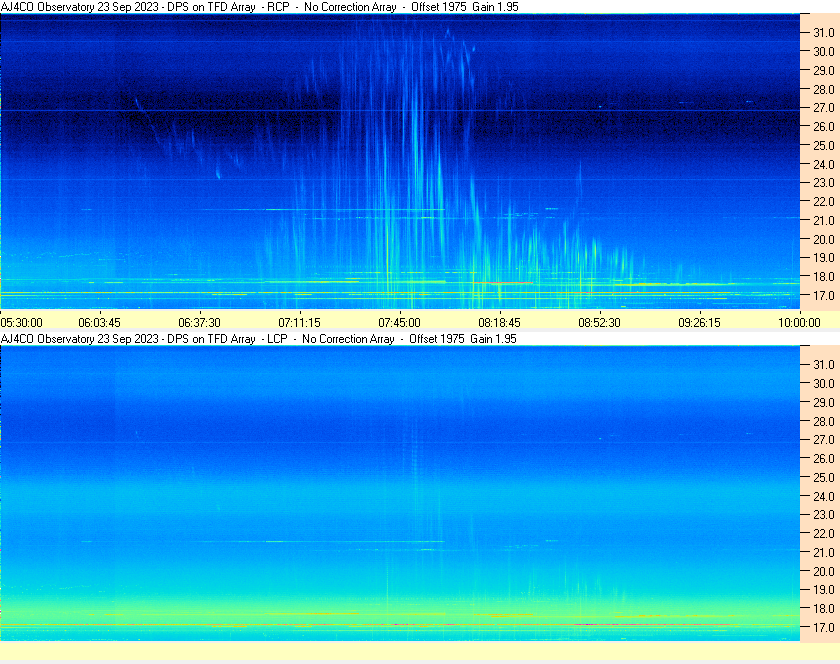Select the 08:18:45 time axis marker
840x664 pixels.
[x=499, y=323]
